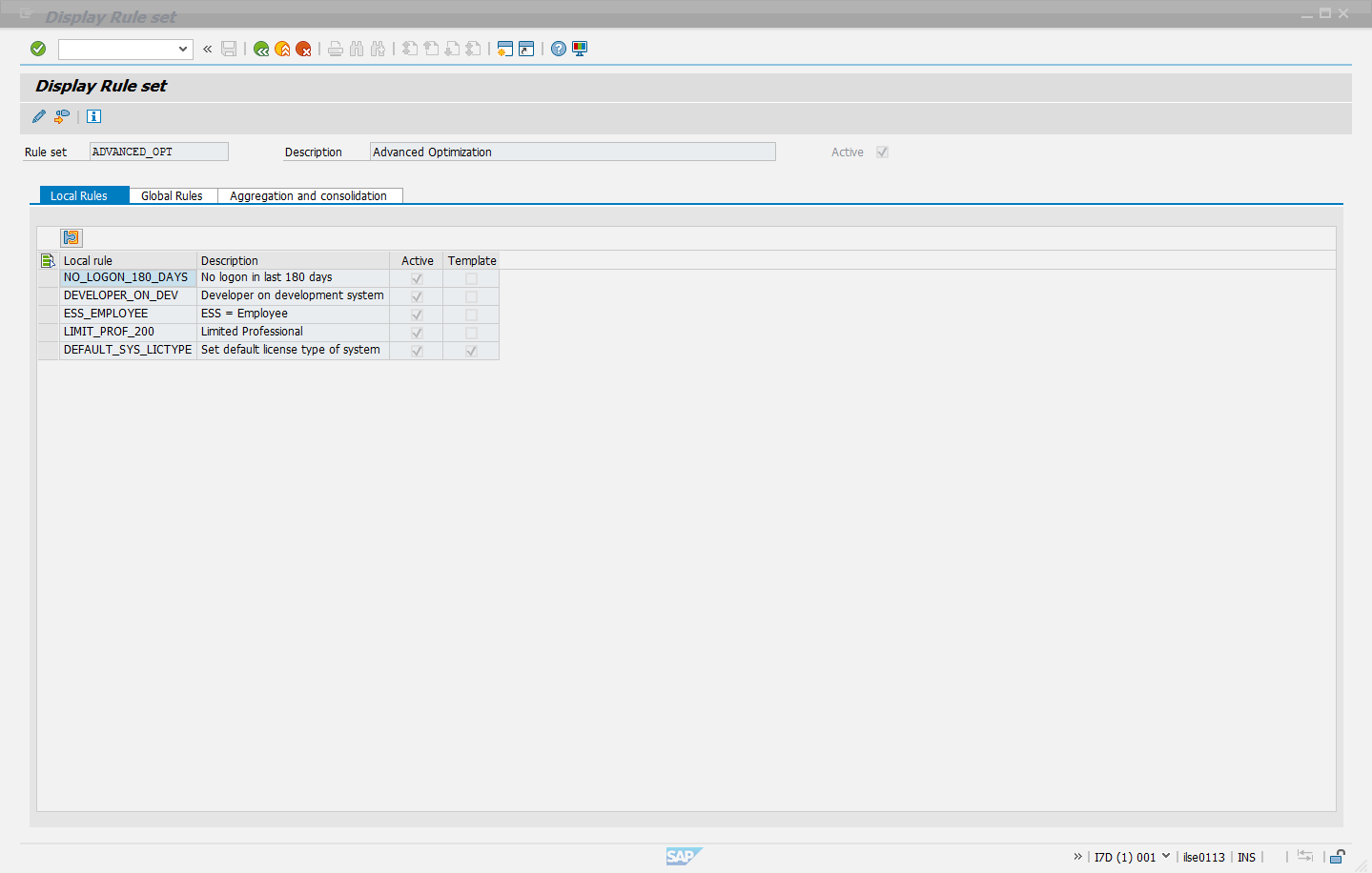The image size is (1372, 873).
Task: Click the Customize Local Layout monitor icon
Action: 580,49
